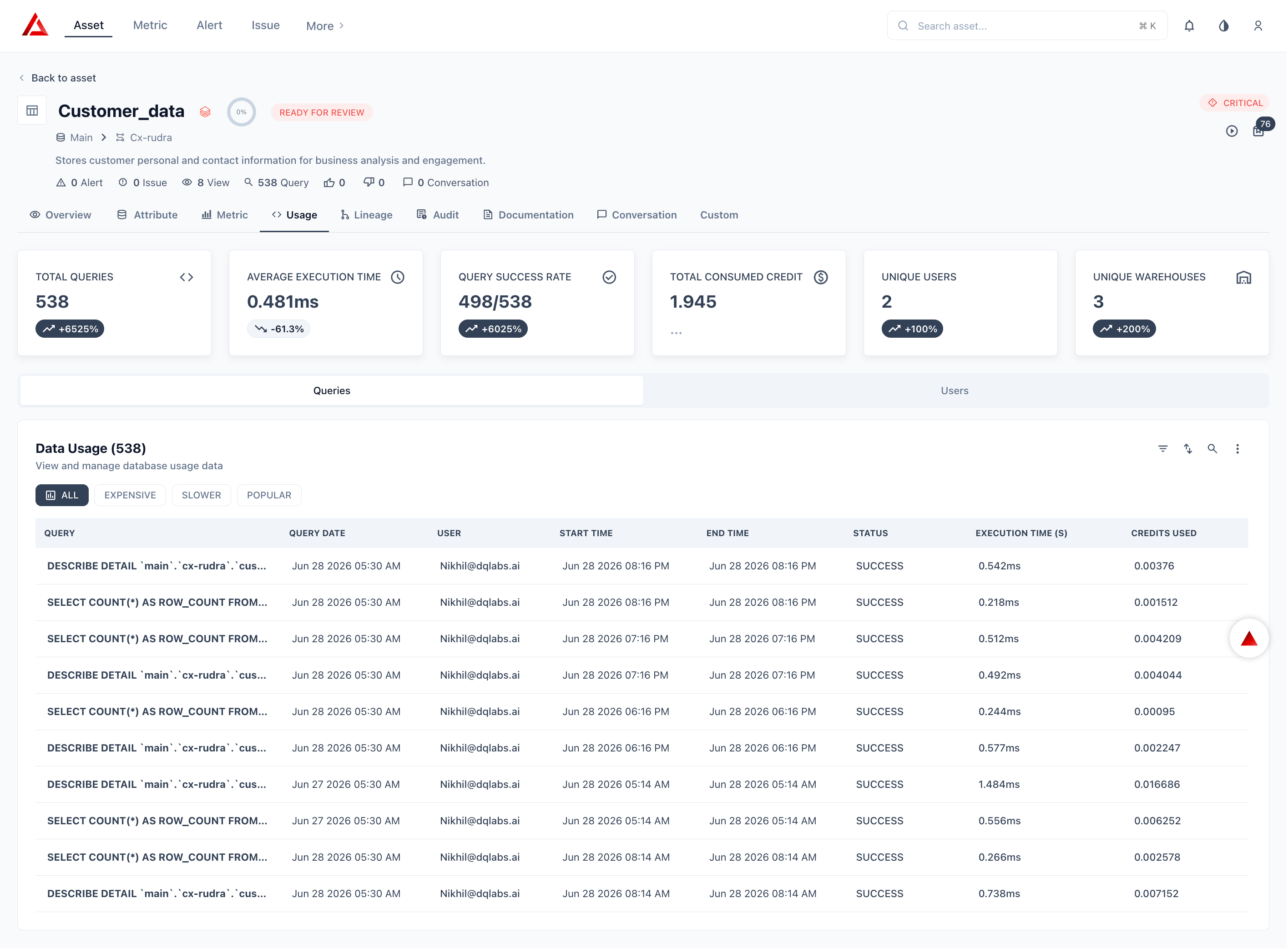1288x949 pixels.
Task: Click the Main breadcrumb
Action: click(x=74, y=137)
